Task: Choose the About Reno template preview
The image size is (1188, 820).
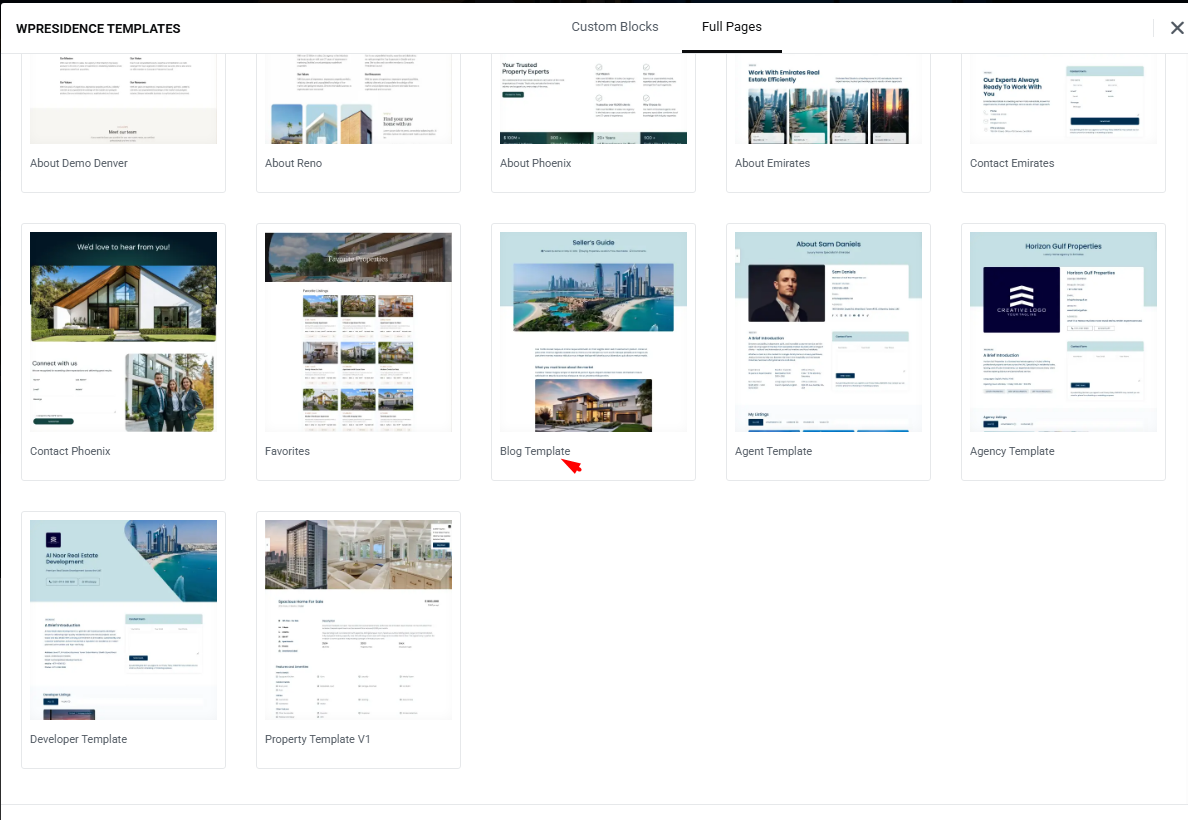Action: tap(358, 100)
